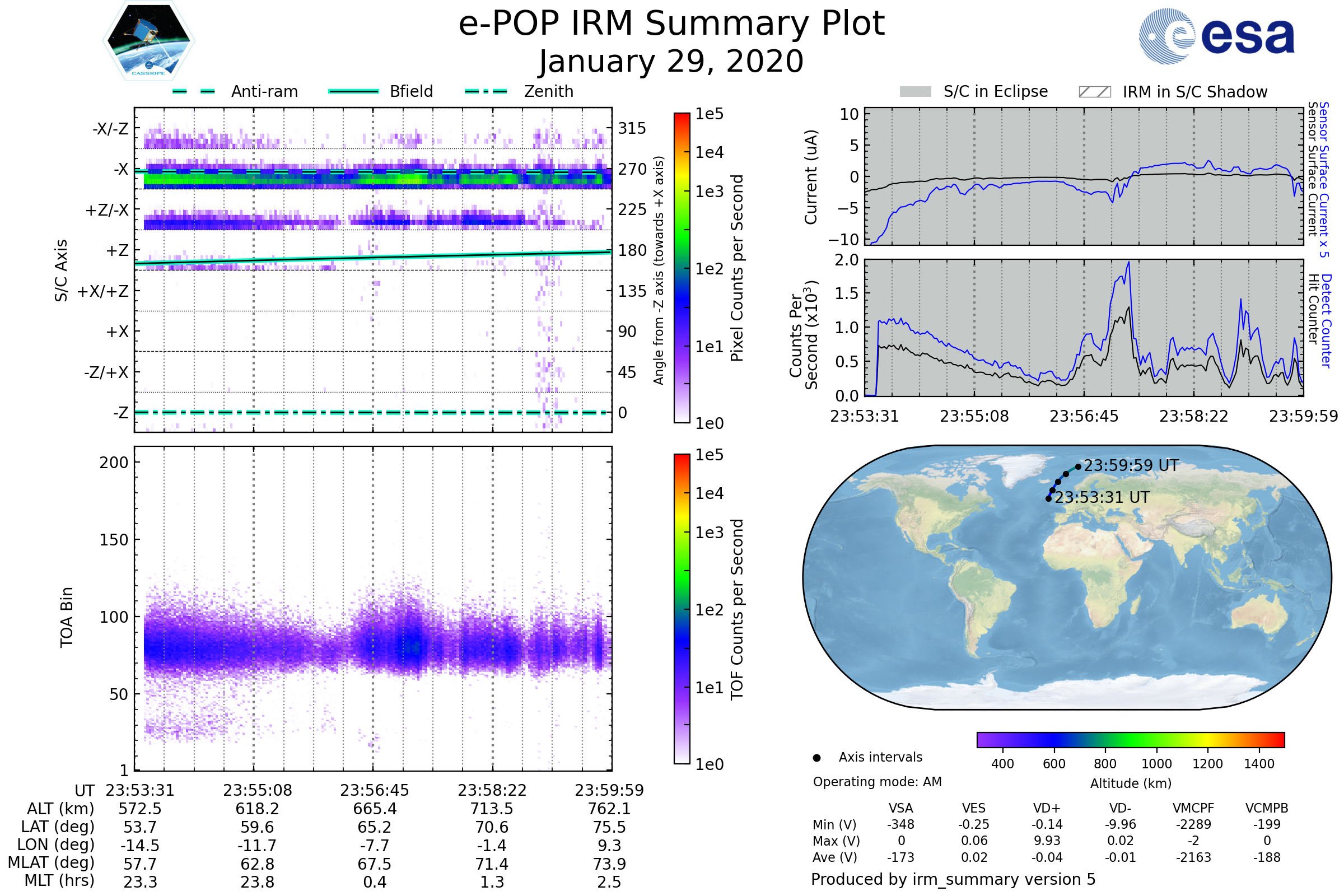Screen dimensions: 1344x896
Task: Click the Altitude (km) horizontal colorbar
Action: [1130, 739]
